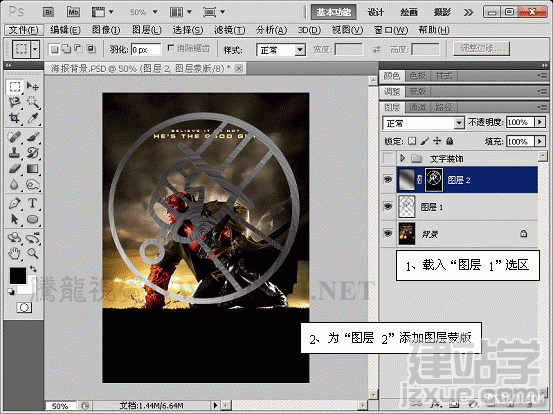The width and height of the screenshot is (553, 414).
Task: Open the 滤镜(T) menu
Action: pyautogui.click(x=230, y=30)
